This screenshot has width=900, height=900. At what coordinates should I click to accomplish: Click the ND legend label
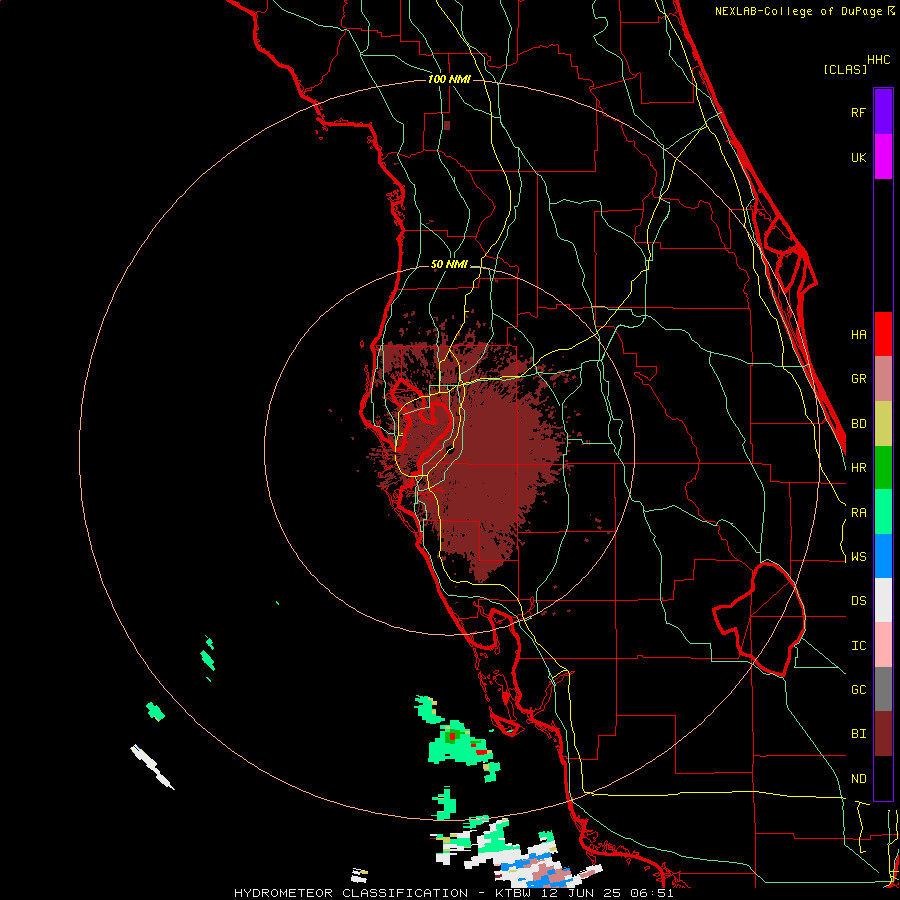pos(858,779)
